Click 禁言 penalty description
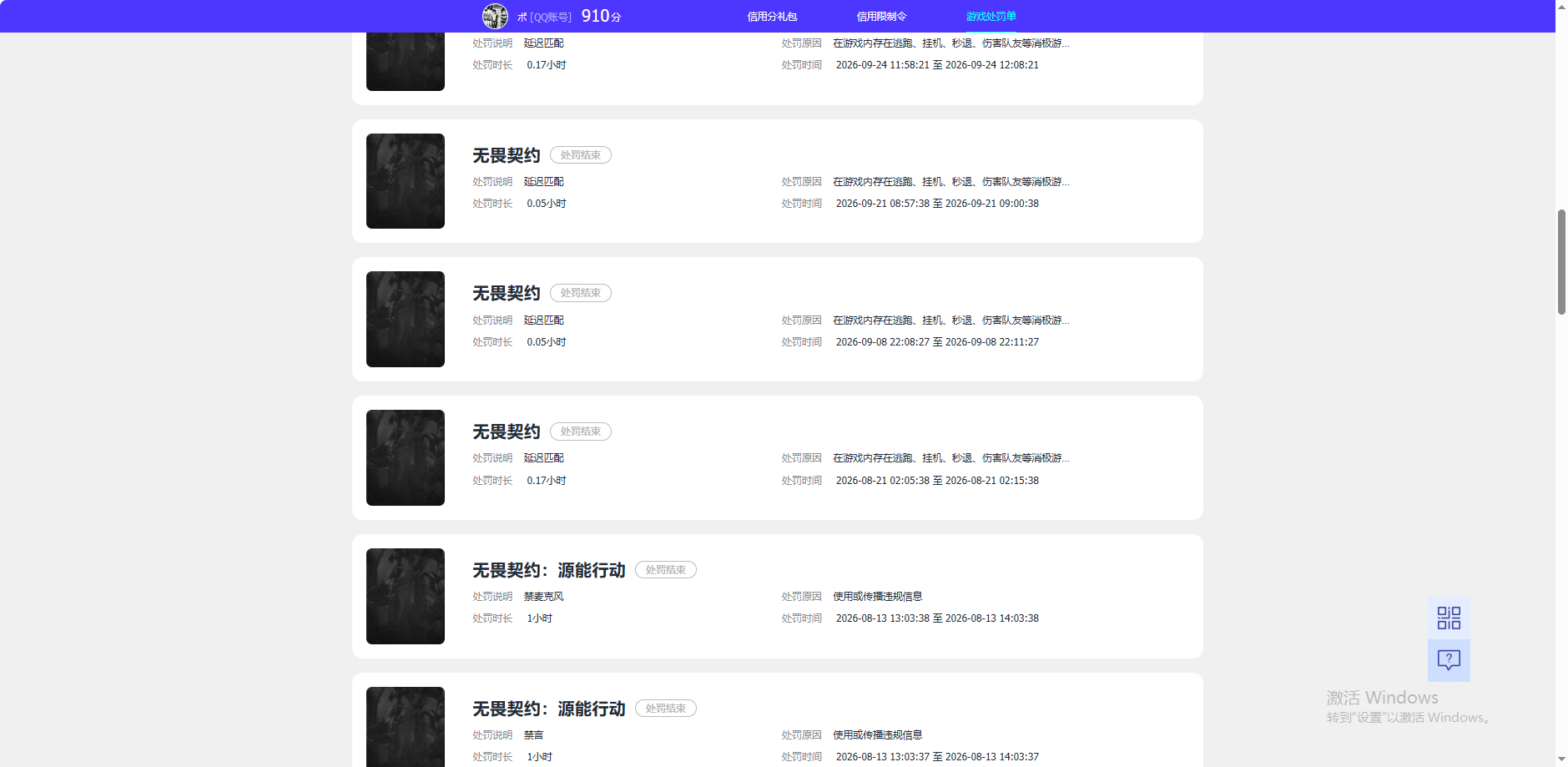The width and height of the screenshot is (1568, 767). (534, 735)
